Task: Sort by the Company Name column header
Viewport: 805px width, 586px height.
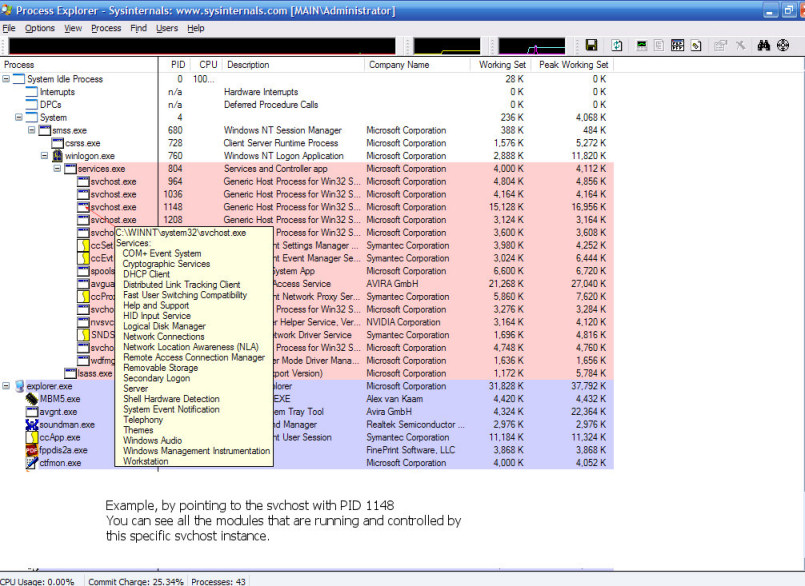Action: click(x=417, y=65)
